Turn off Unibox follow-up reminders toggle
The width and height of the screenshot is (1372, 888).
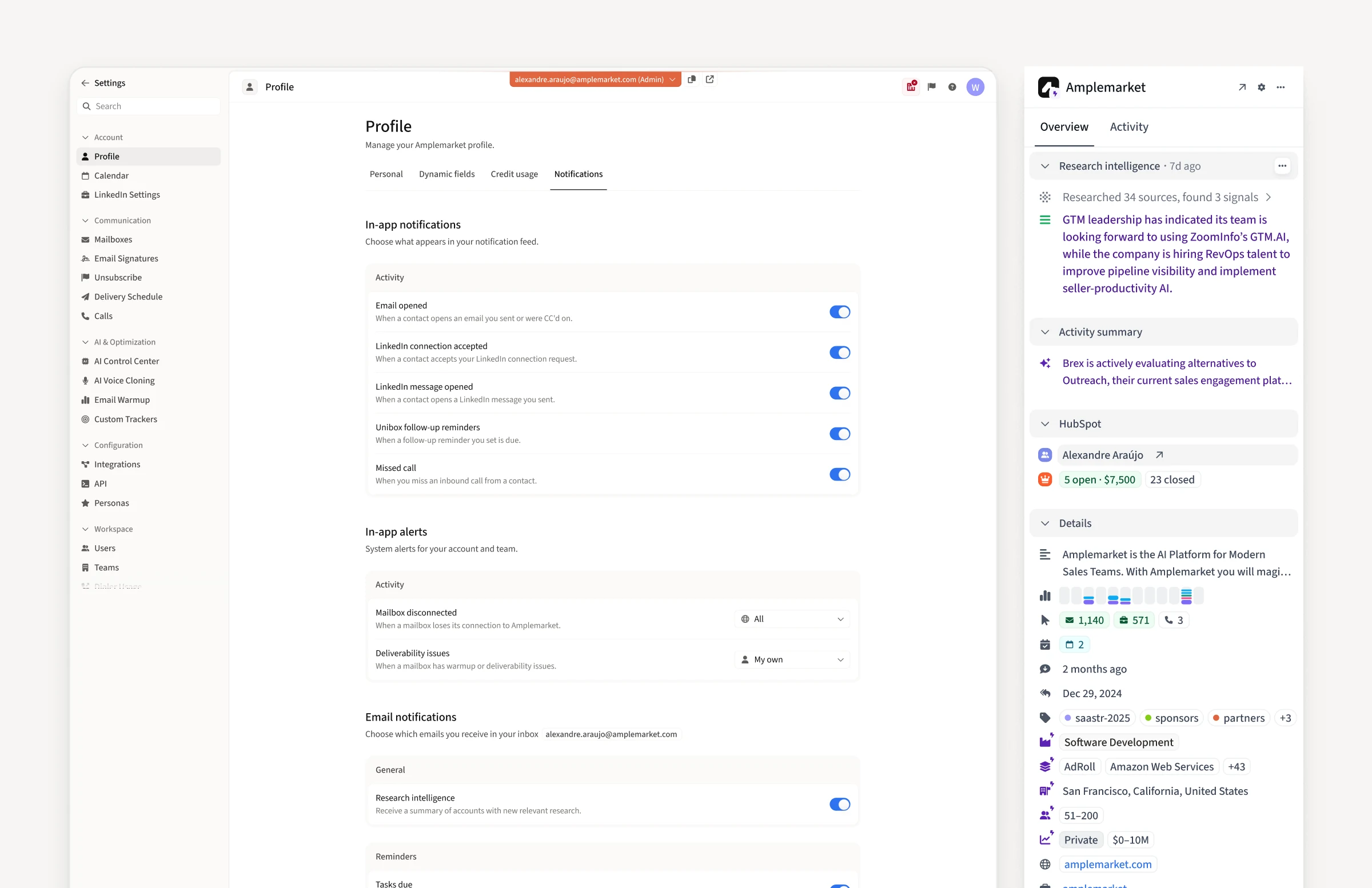click(839, 434)
